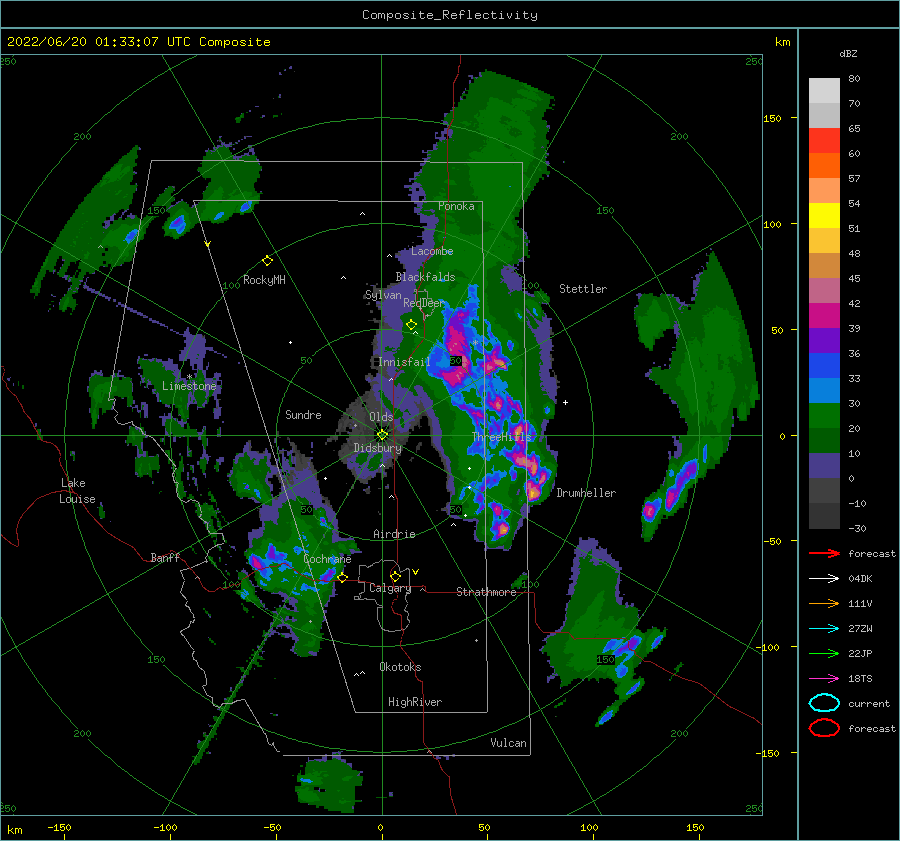Image resolution: width=900 pixels, height=841 pixels.
Task: Click the yellow km label at bottom left
Action: pos(14,830)
